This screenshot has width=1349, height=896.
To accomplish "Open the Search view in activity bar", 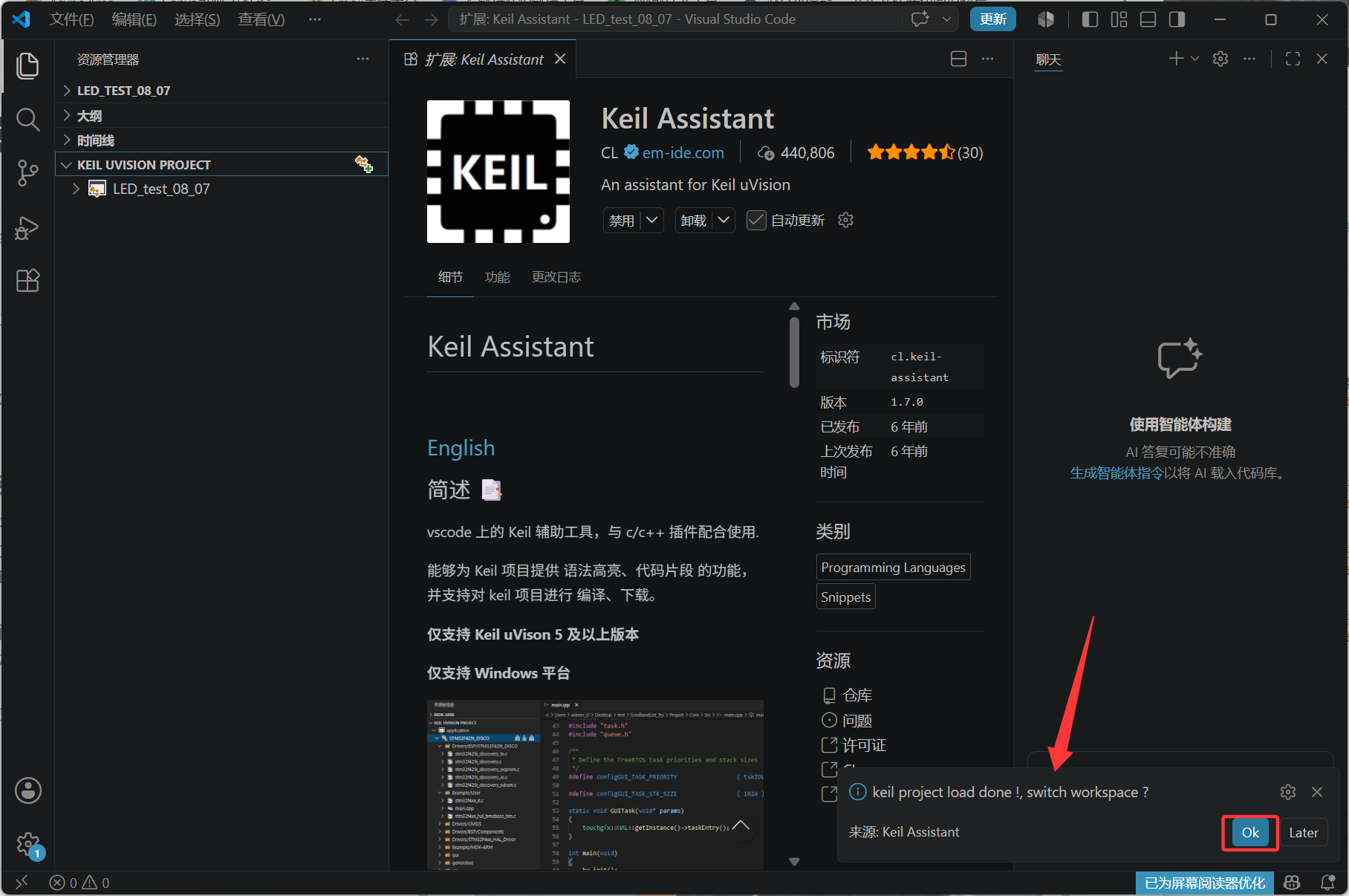I will [27, 120].
